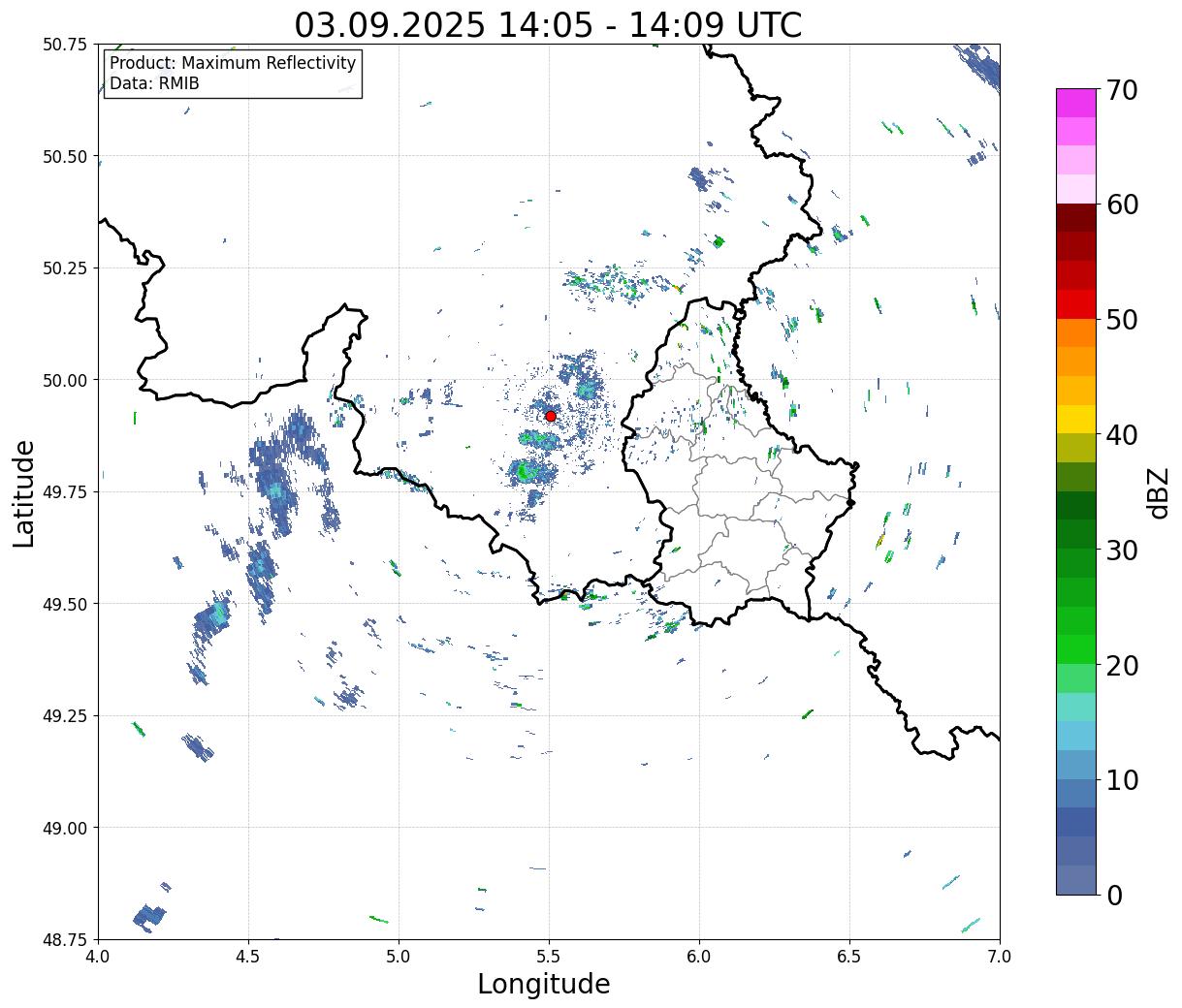Screen dimensions: 1182x1008
Task: Click the colorbar tick label '50'
Action: (x=1122, y=320)
